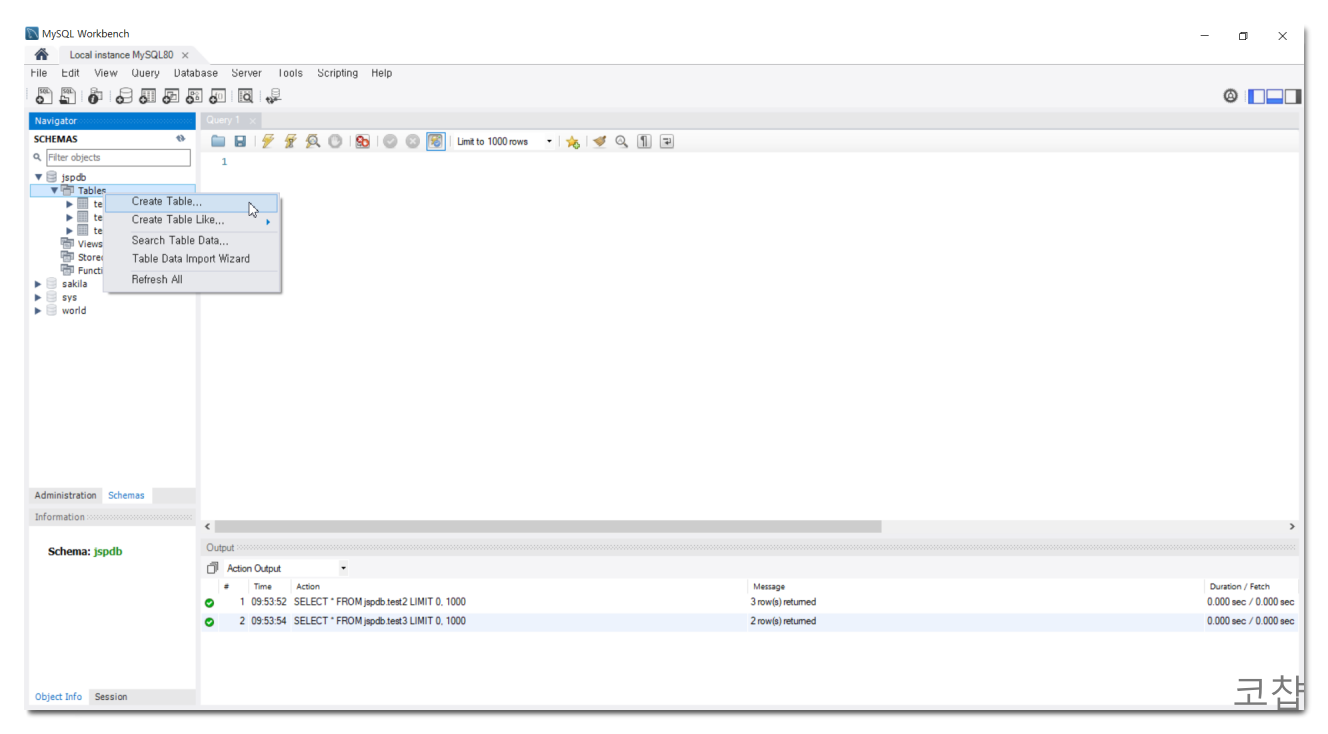Click the editor horizontal scrollbar

pyautogui.click(x=547, y=526)
